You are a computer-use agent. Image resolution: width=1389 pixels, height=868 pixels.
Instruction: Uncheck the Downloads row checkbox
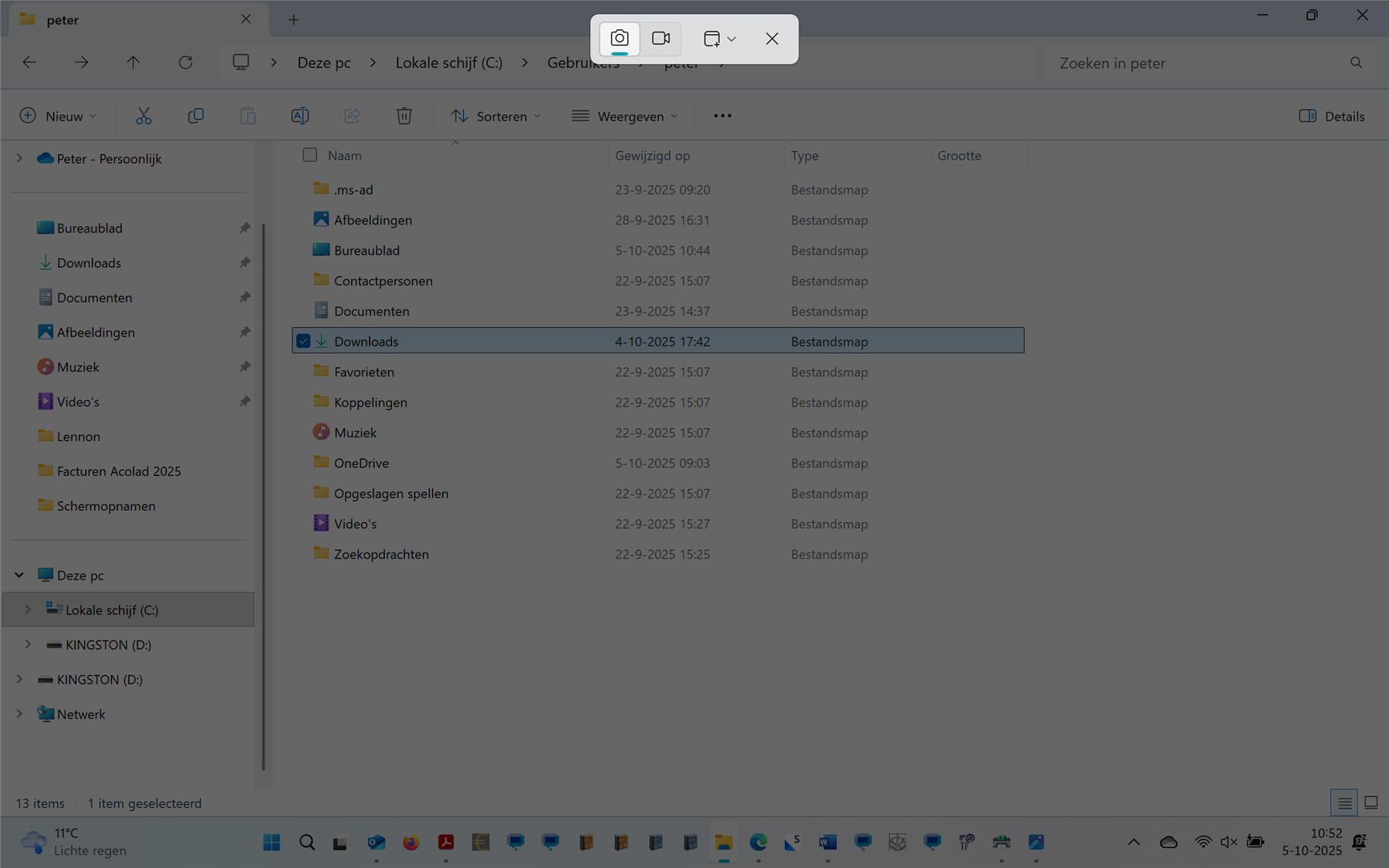pyautogui.click(x=303, y=340)
